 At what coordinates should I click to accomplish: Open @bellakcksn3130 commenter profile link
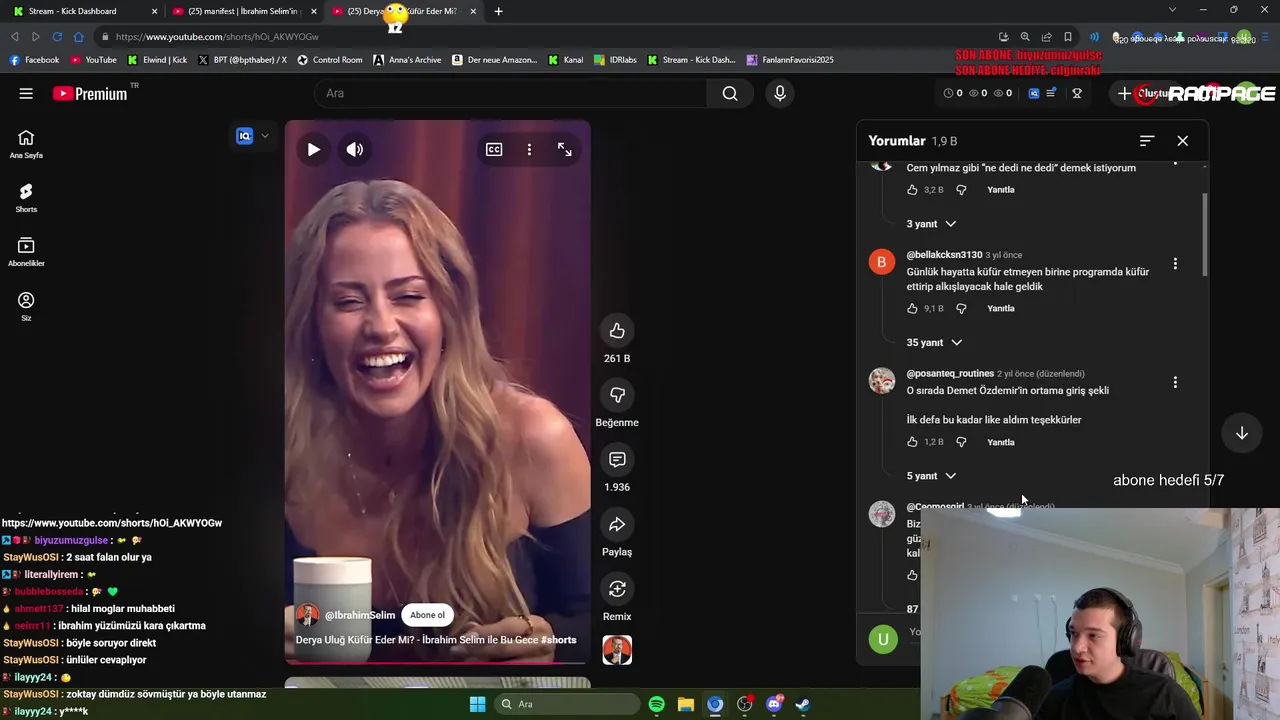[x=944, y=255]
